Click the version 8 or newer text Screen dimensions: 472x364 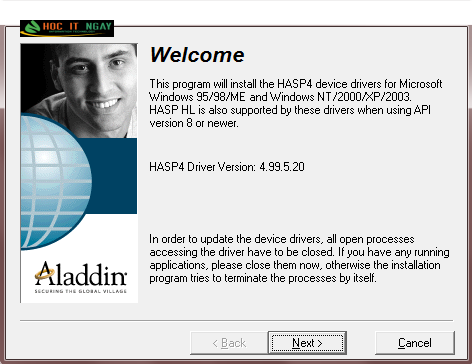[194, 123]
